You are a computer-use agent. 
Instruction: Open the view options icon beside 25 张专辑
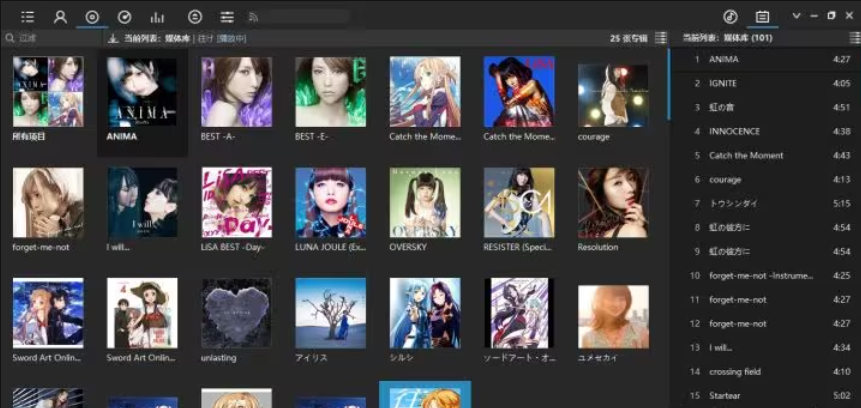(661, 38)
